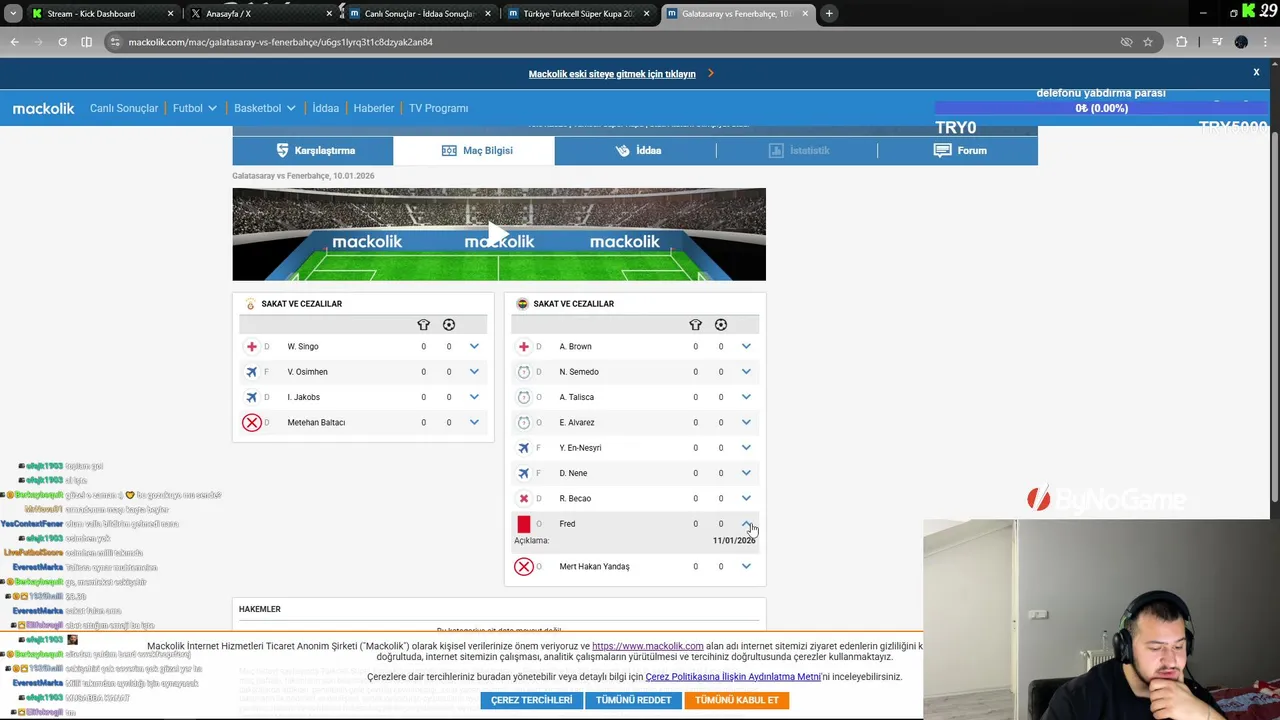Play the mackolik match video

[x=499, y=234]
